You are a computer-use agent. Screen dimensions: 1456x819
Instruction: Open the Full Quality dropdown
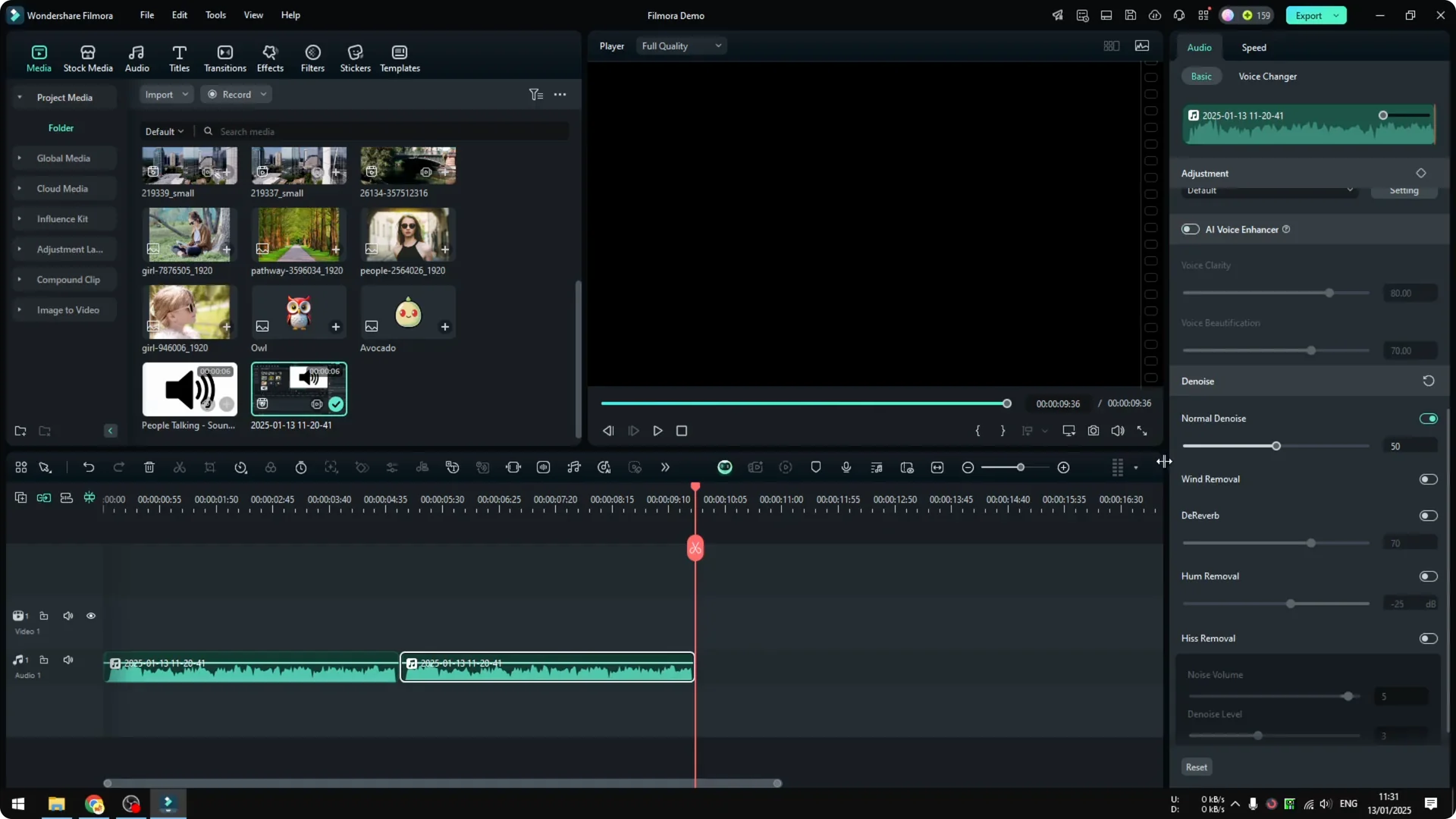pyautogui.click(x=681, y=46)
